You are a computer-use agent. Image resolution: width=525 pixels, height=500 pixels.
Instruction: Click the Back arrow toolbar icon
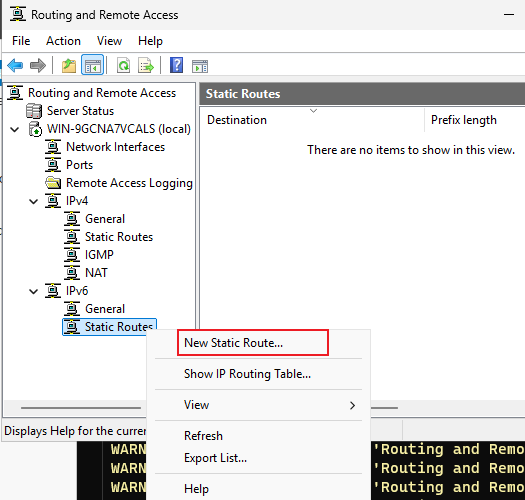click(15, 65)
